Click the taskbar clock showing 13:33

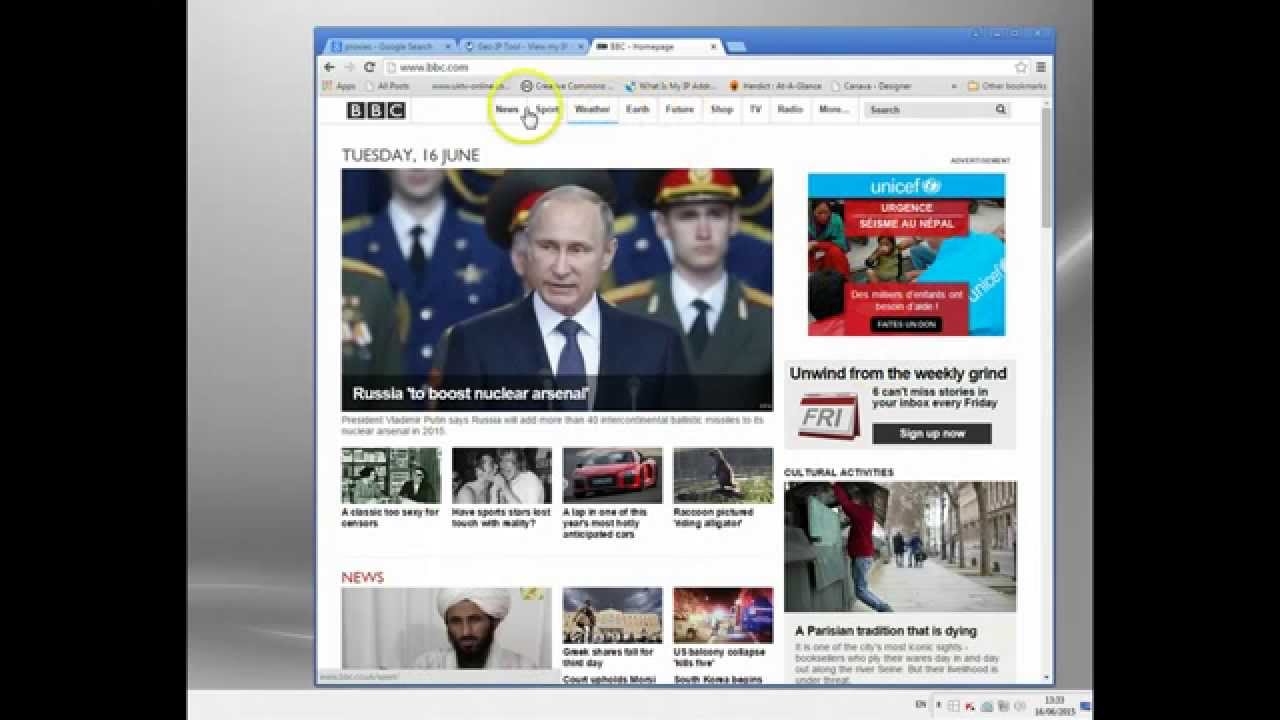coord(1053,705)
